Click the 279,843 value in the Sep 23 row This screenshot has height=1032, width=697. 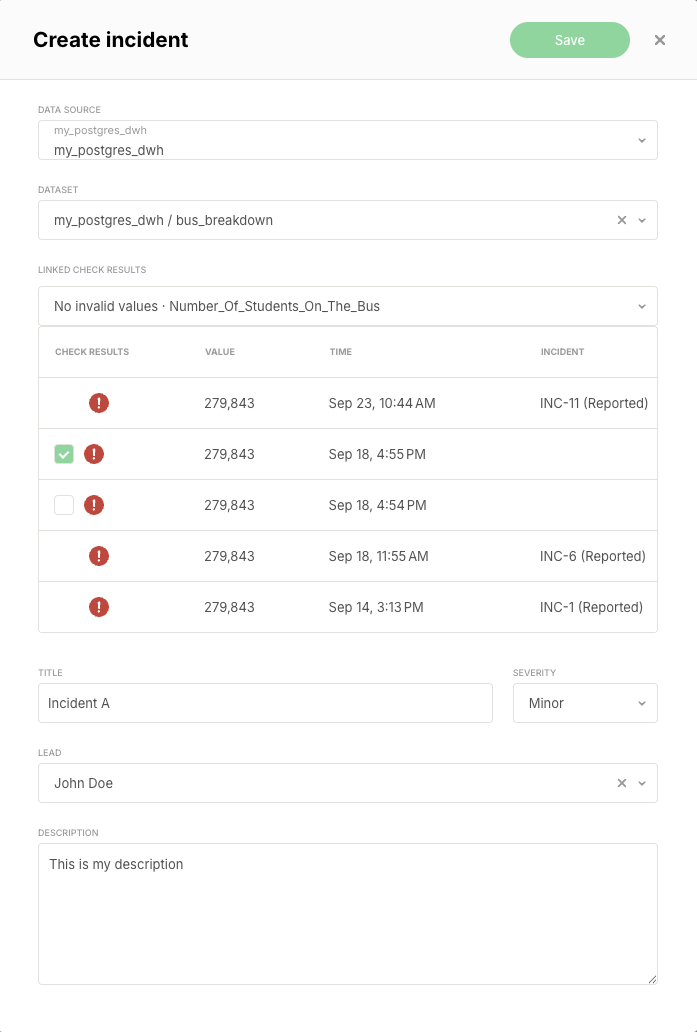pos(229,403)
